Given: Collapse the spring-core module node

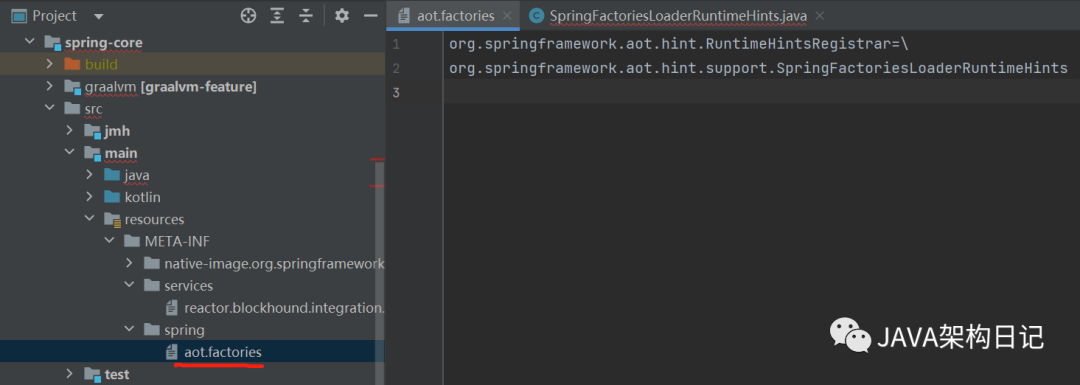Looking at the screenshot, I should pos(30,42).
